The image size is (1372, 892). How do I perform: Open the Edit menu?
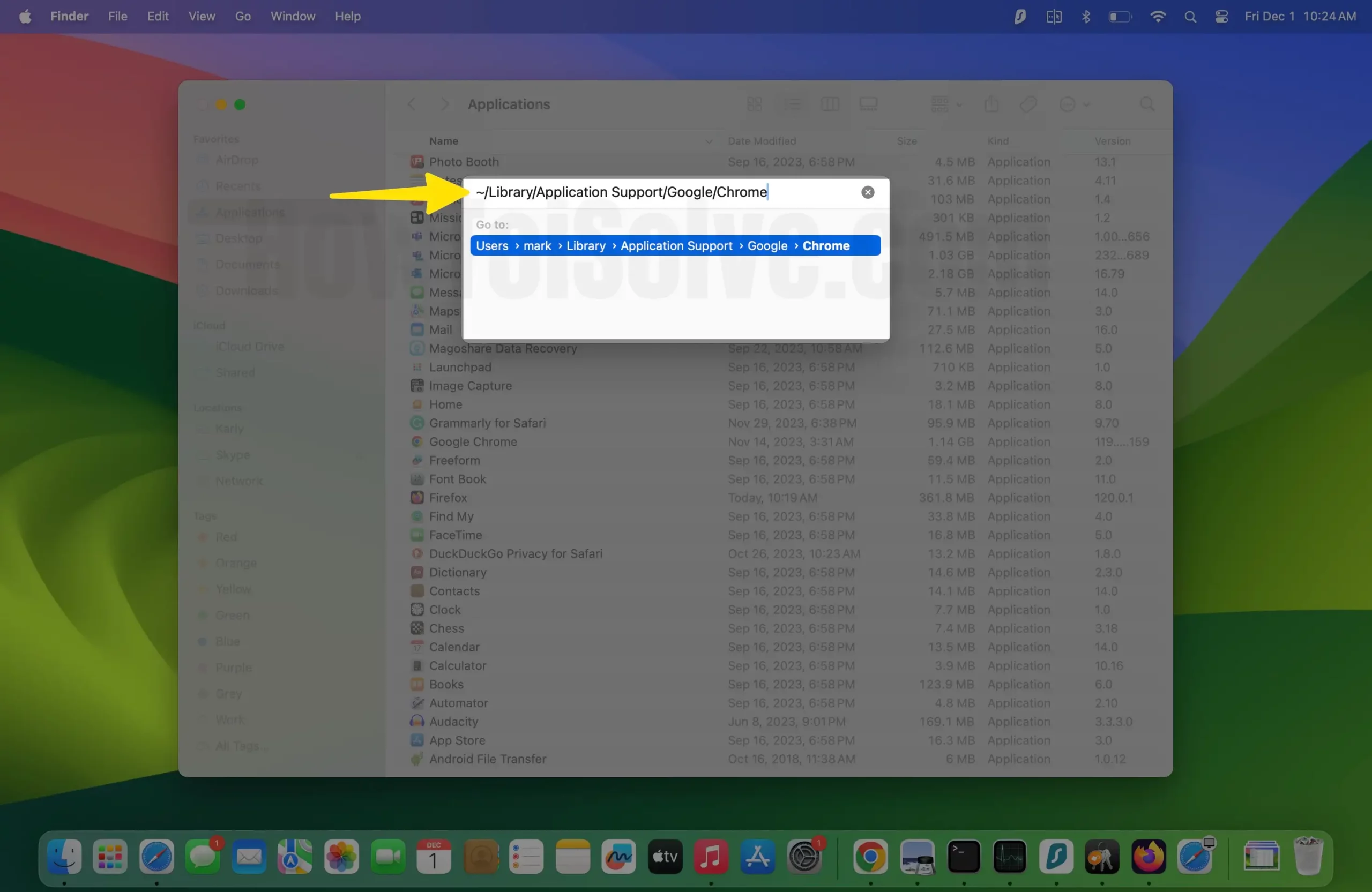click(158, 16)
